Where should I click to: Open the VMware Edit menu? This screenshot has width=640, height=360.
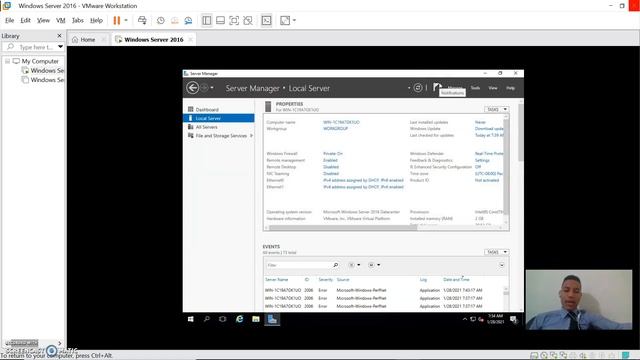pyautogui.click(x=25, y=20)
